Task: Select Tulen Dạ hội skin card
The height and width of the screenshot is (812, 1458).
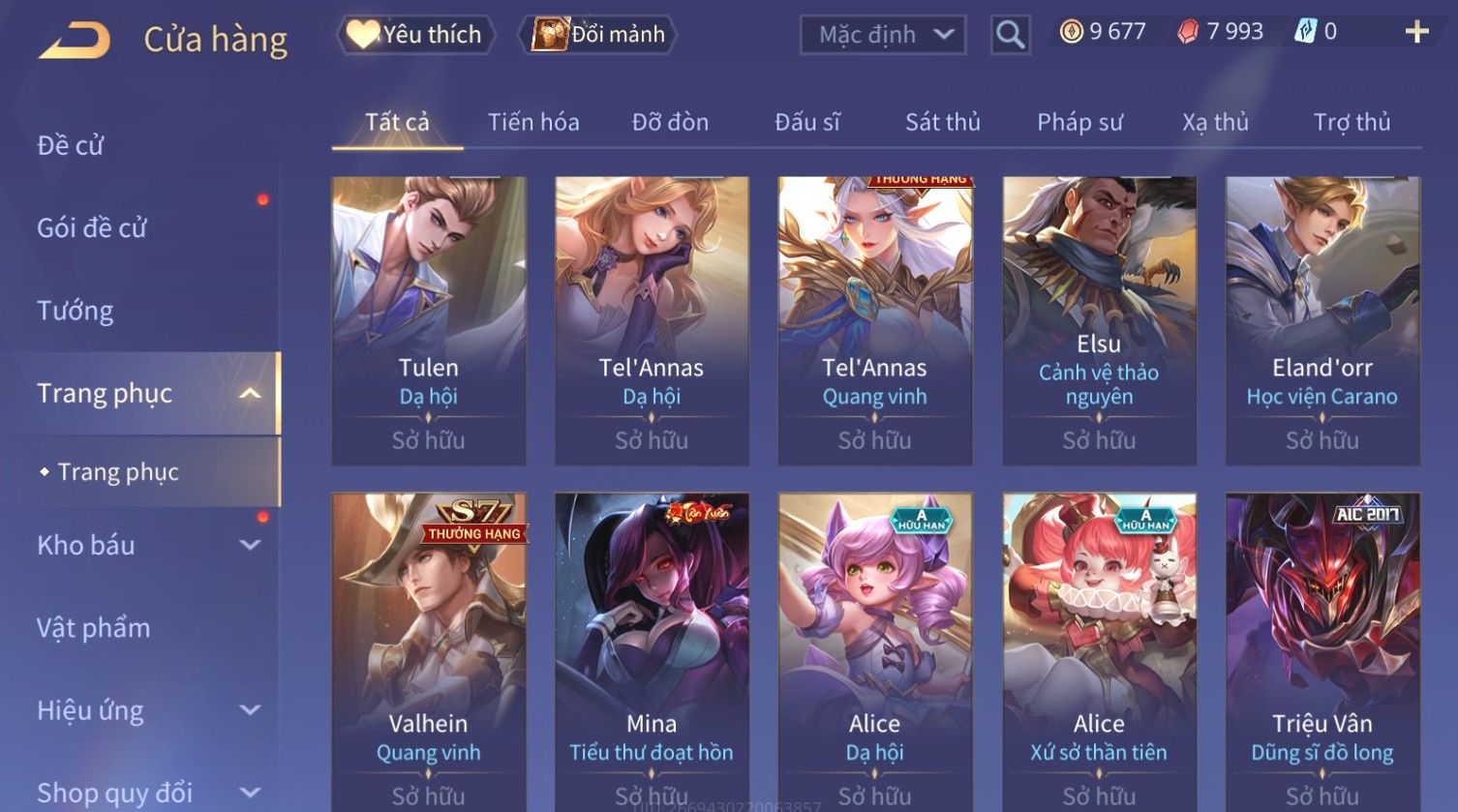Action: click(x=429, y=320)
